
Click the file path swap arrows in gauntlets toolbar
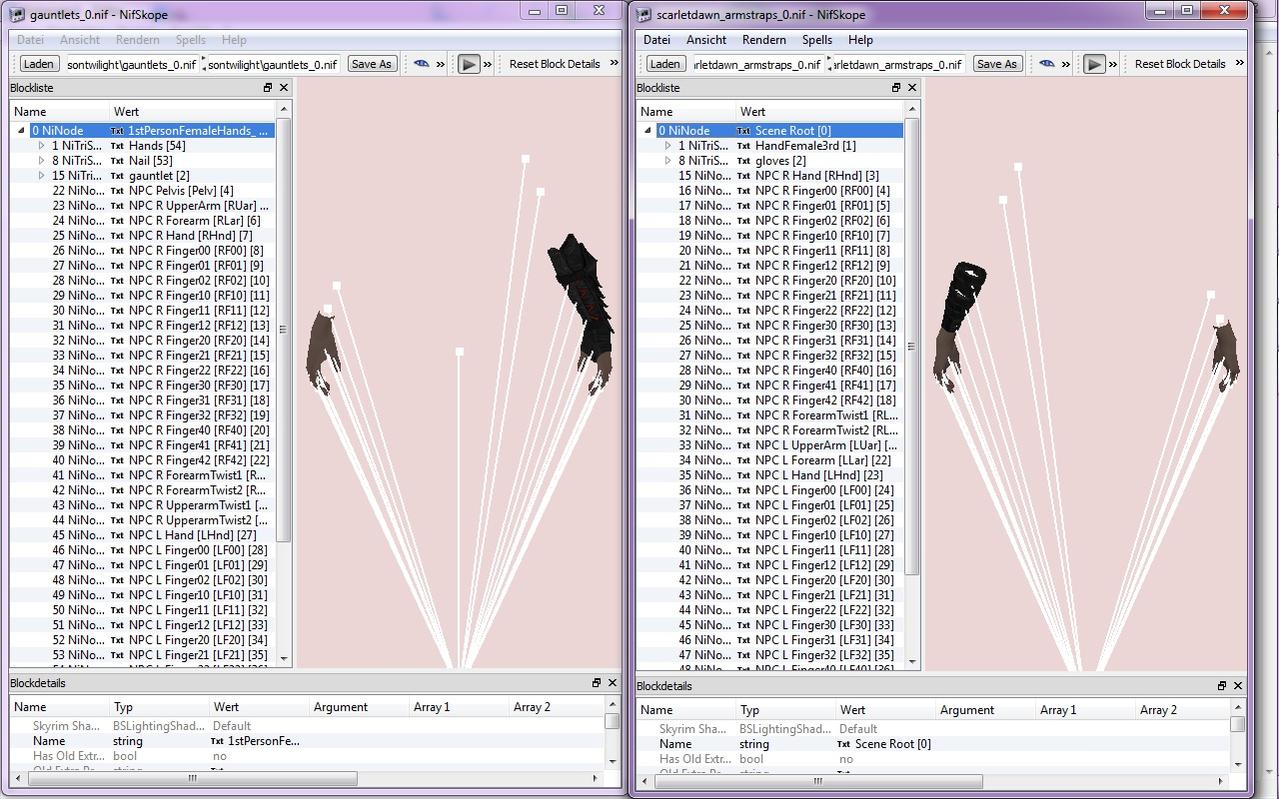click(x=203, y=64)
